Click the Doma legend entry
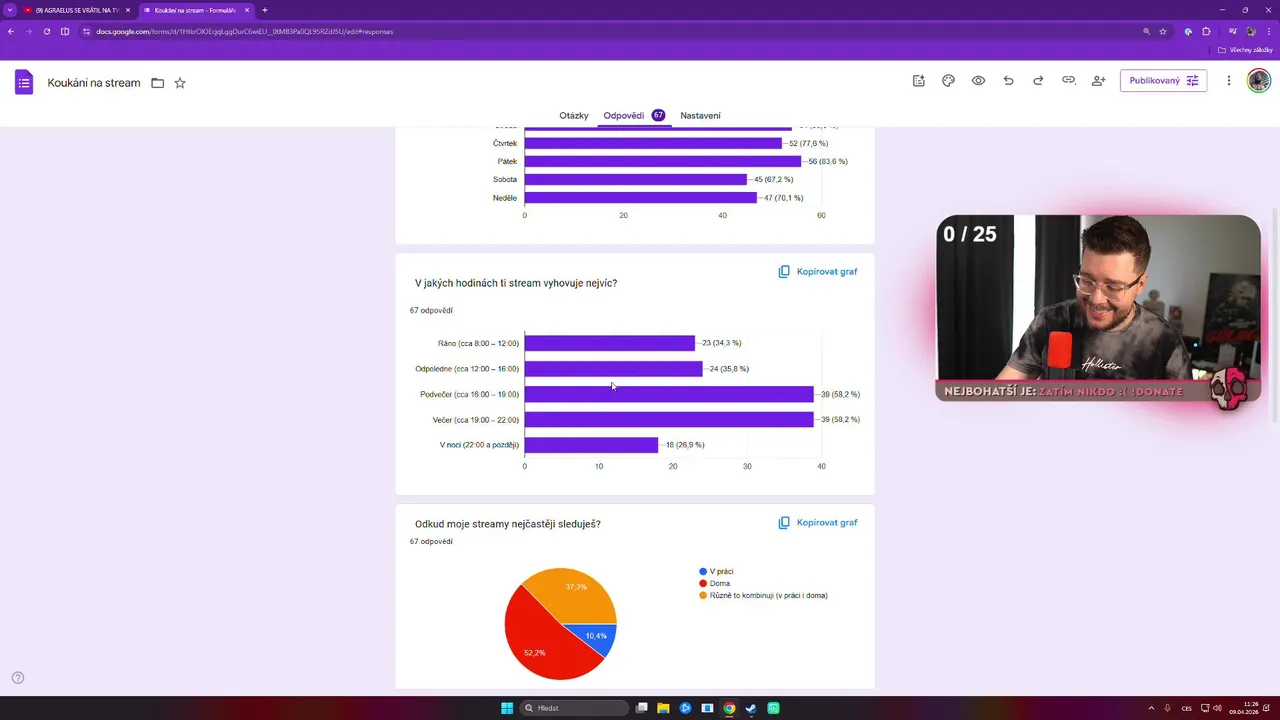Image resolution: width=1280 pixels, height=720 pixels. [714, 583]
